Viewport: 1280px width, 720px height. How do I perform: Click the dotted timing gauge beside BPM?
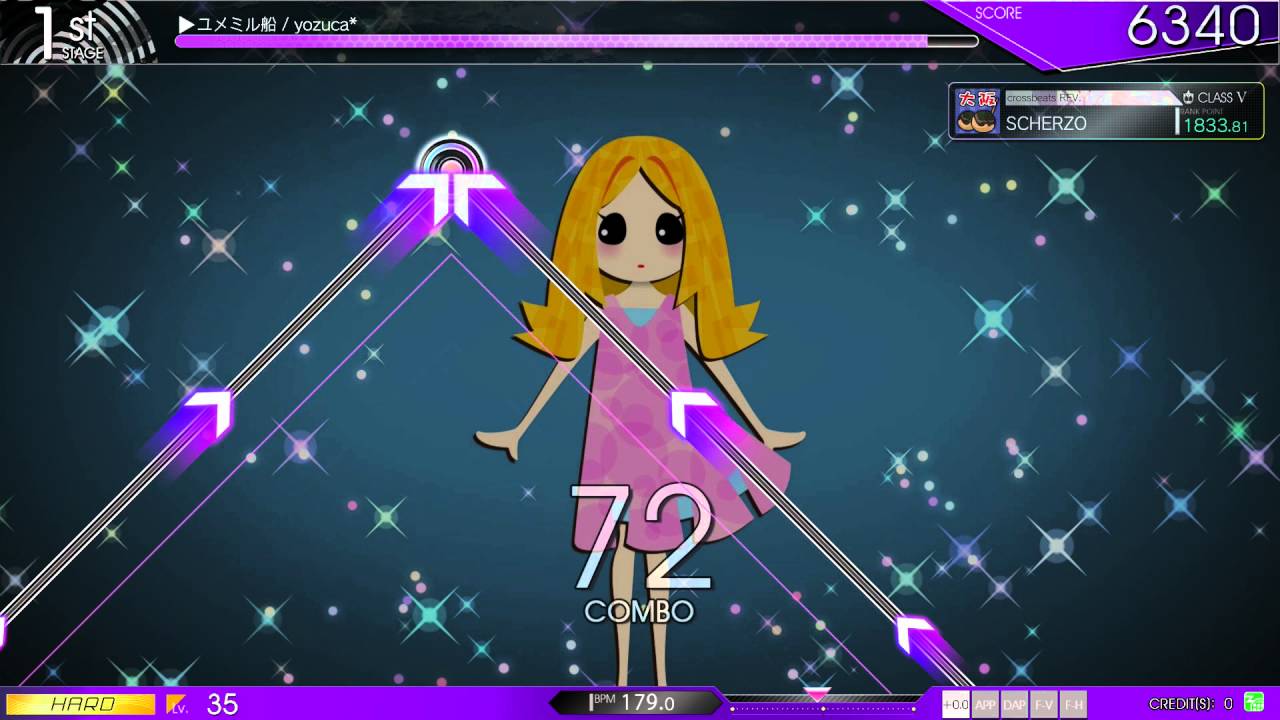(x=822, y=708)
